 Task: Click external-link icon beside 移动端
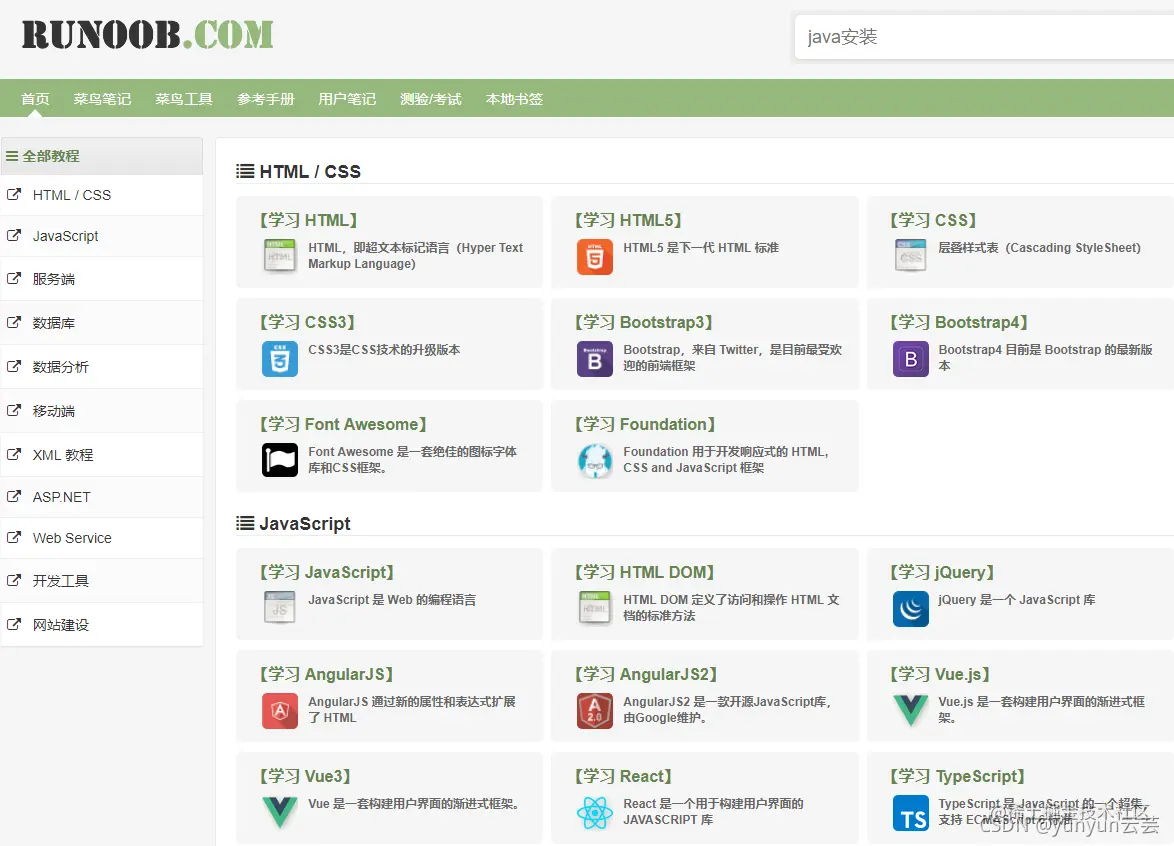tap(13, 410)
